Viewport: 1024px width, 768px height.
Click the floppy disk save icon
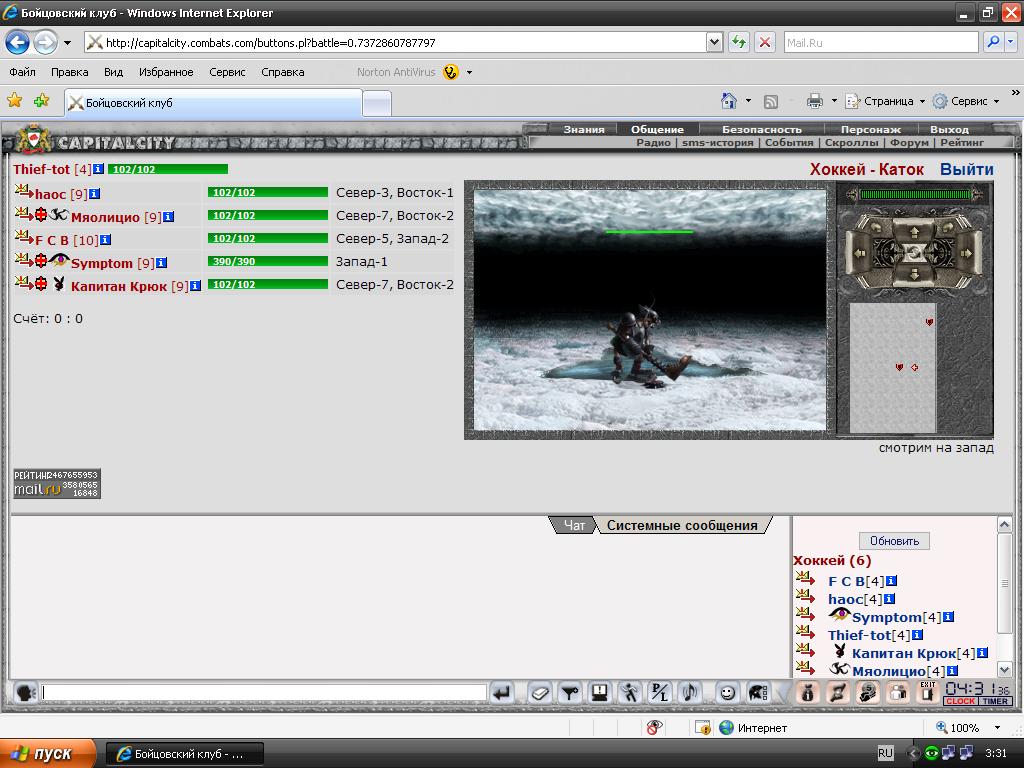(600, 693)
